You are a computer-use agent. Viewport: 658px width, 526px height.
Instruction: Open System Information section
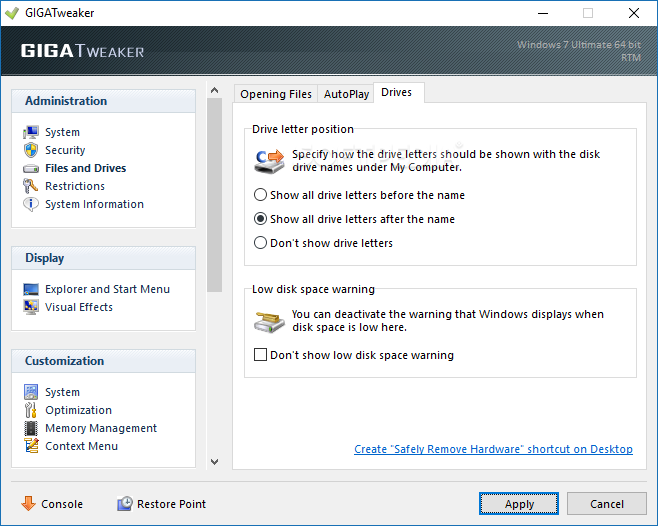point(94,204)
